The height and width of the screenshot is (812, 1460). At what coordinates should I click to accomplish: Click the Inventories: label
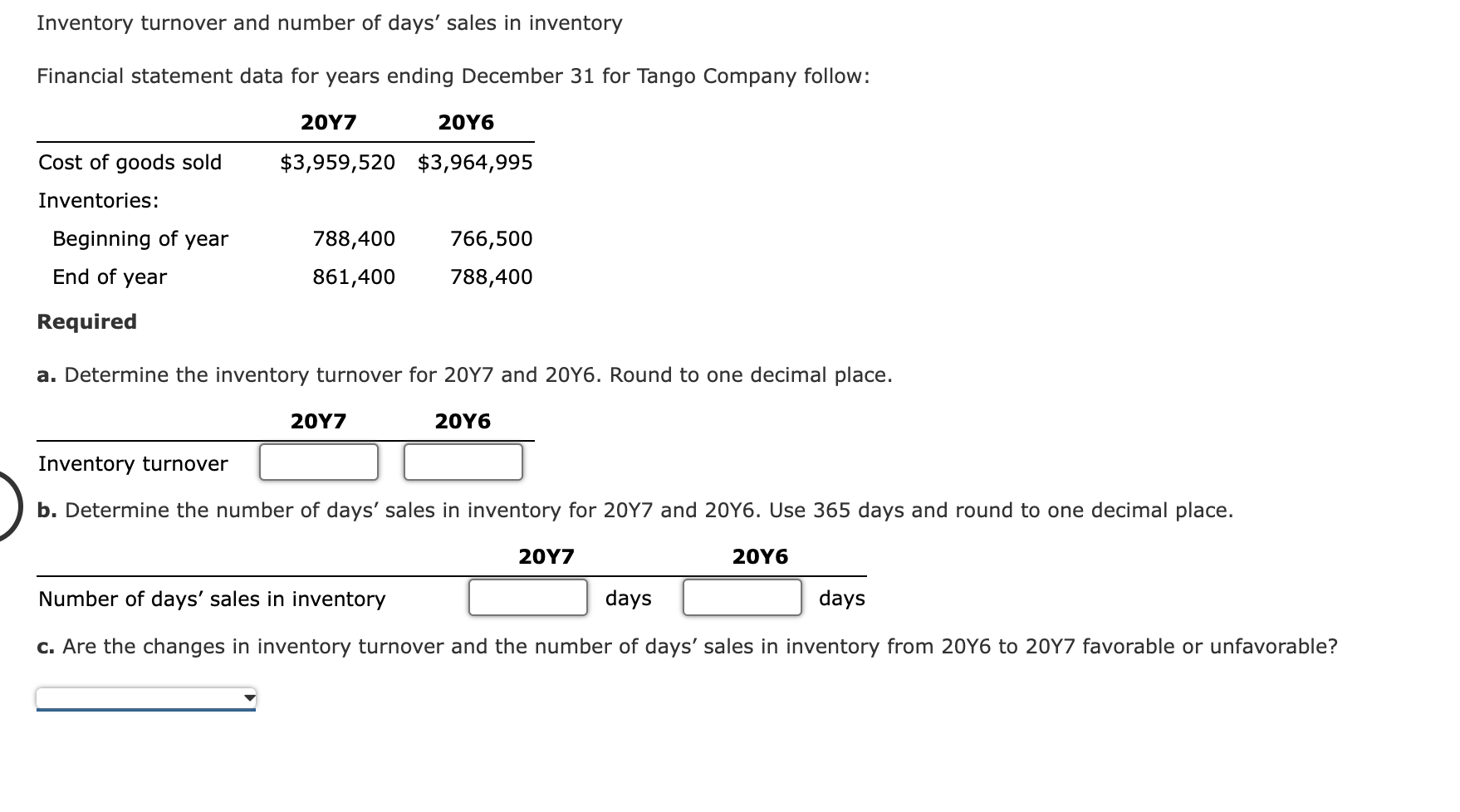(x=97, y=200)
